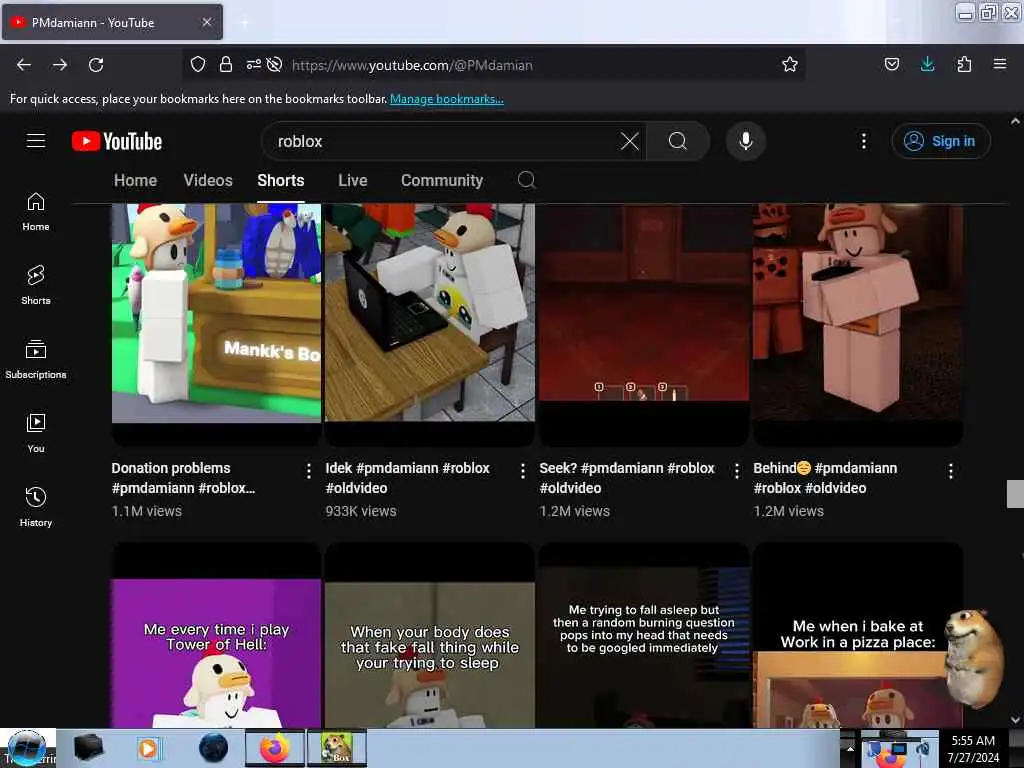Open a new browser tab with plus
This screenshot has height=768, width=1024.
click(244, 22)
